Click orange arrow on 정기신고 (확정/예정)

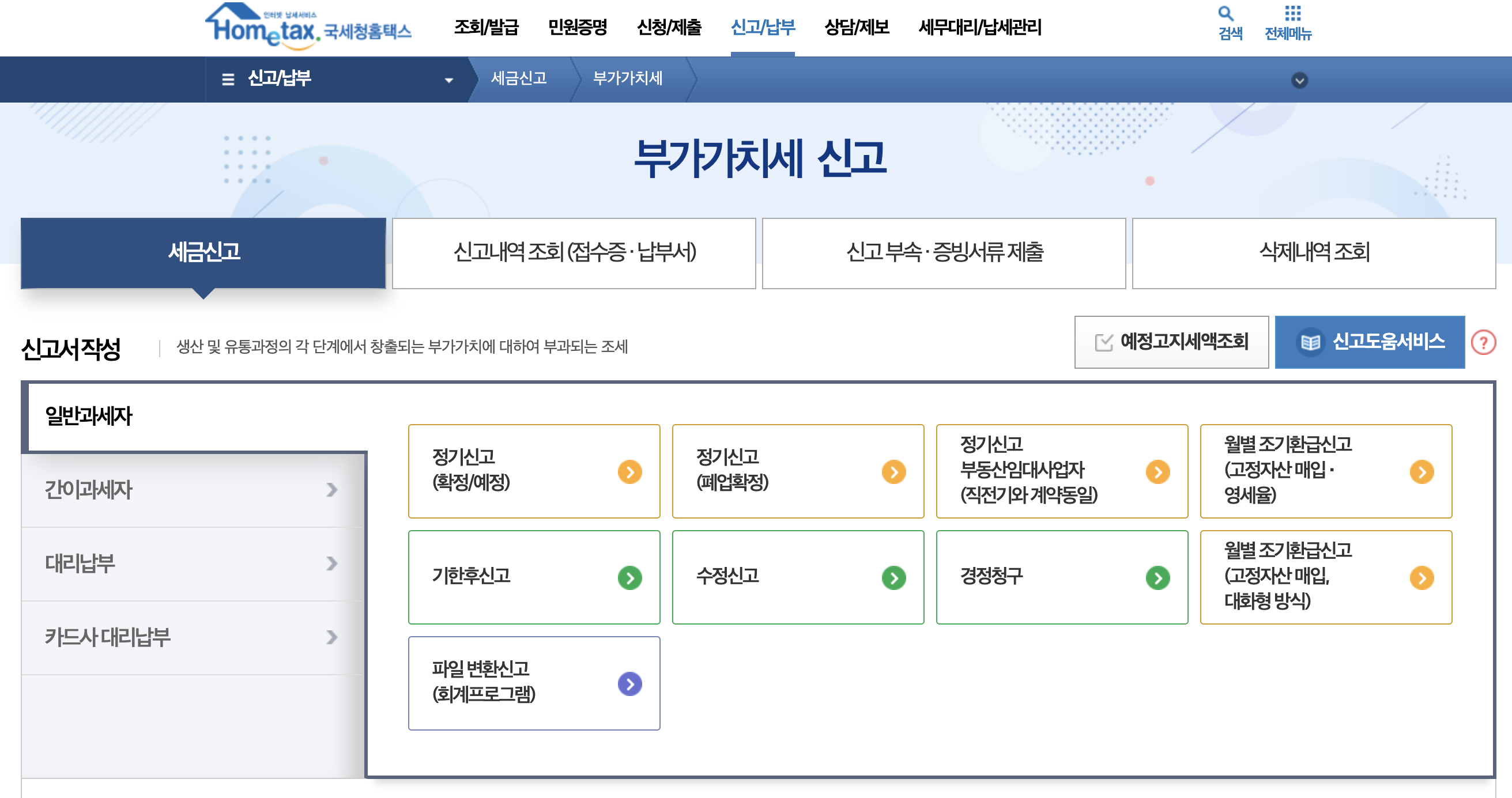629,472
